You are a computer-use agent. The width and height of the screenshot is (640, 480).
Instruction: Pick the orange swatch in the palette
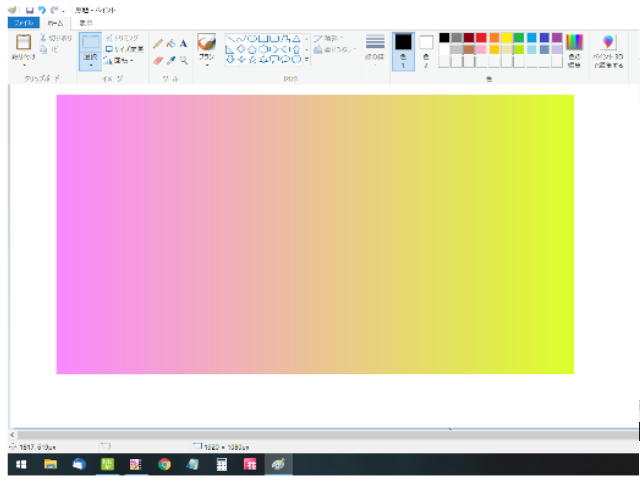point(494,38)
